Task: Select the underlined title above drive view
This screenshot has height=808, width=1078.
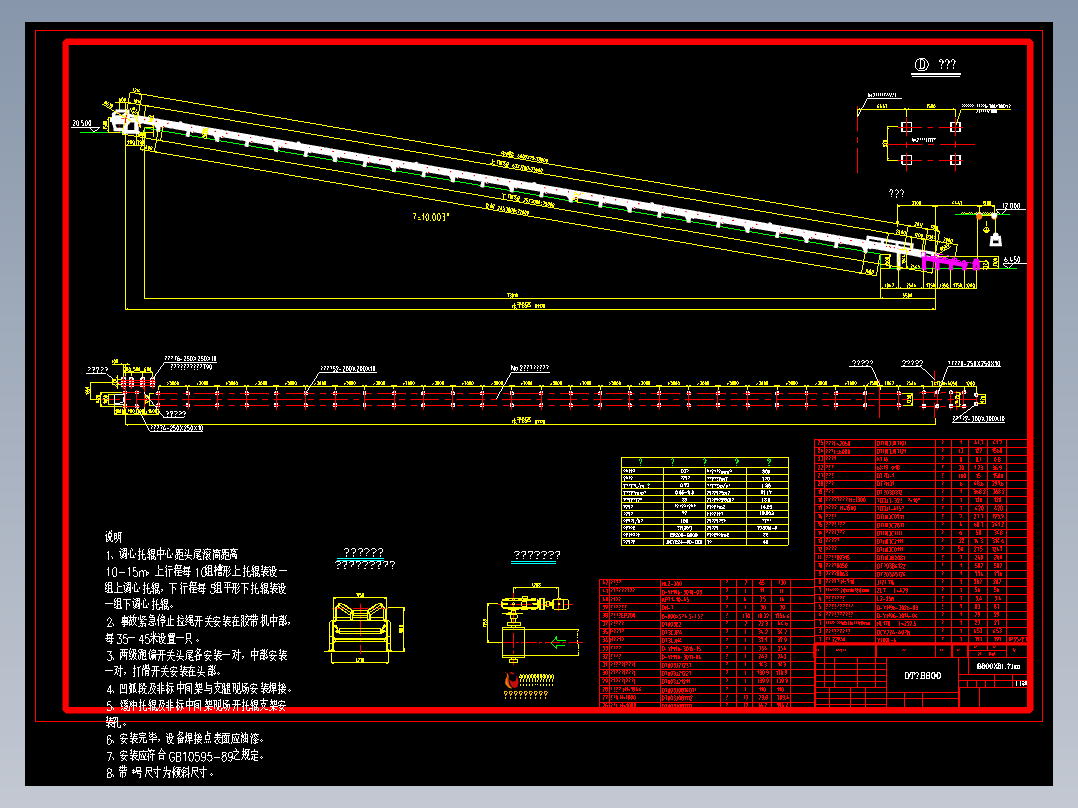Action: point(537,555)
